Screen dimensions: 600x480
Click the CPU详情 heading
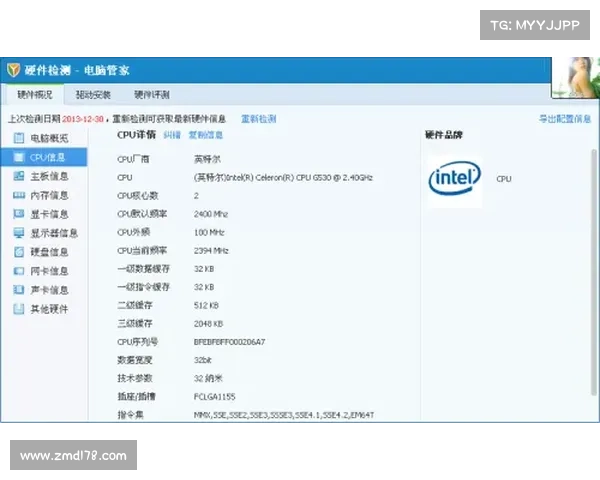point(136,135)
